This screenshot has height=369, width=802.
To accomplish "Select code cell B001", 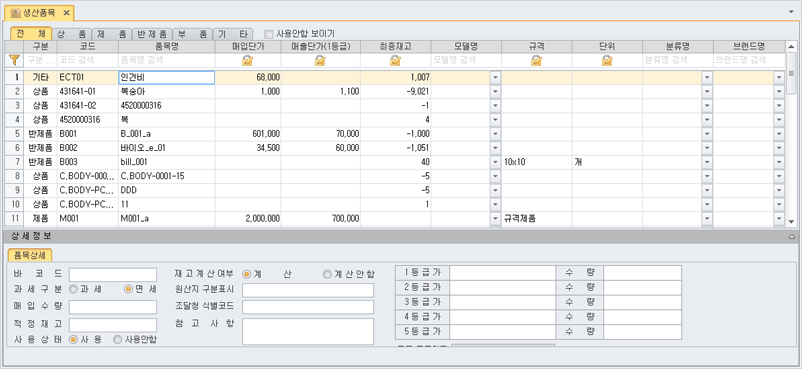I will (88, 134).
